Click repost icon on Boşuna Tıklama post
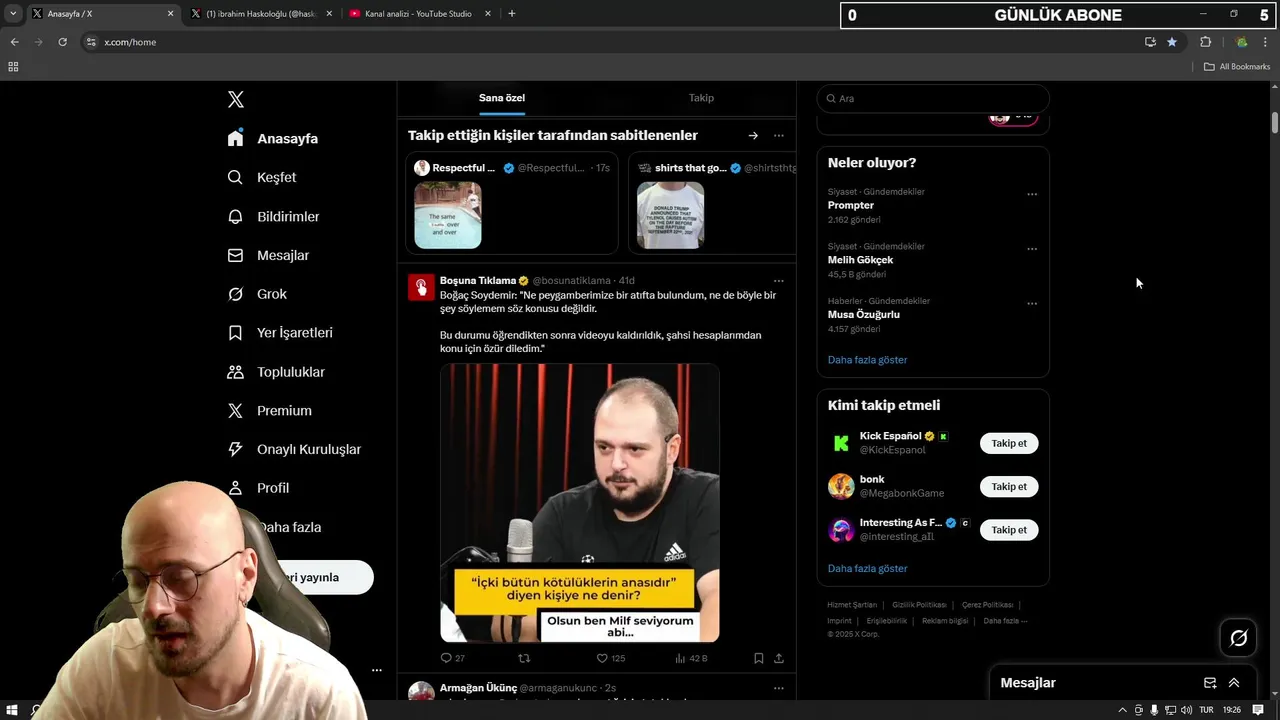The width and height of the screenshot is (1280, 720). (x=523, y=658)
